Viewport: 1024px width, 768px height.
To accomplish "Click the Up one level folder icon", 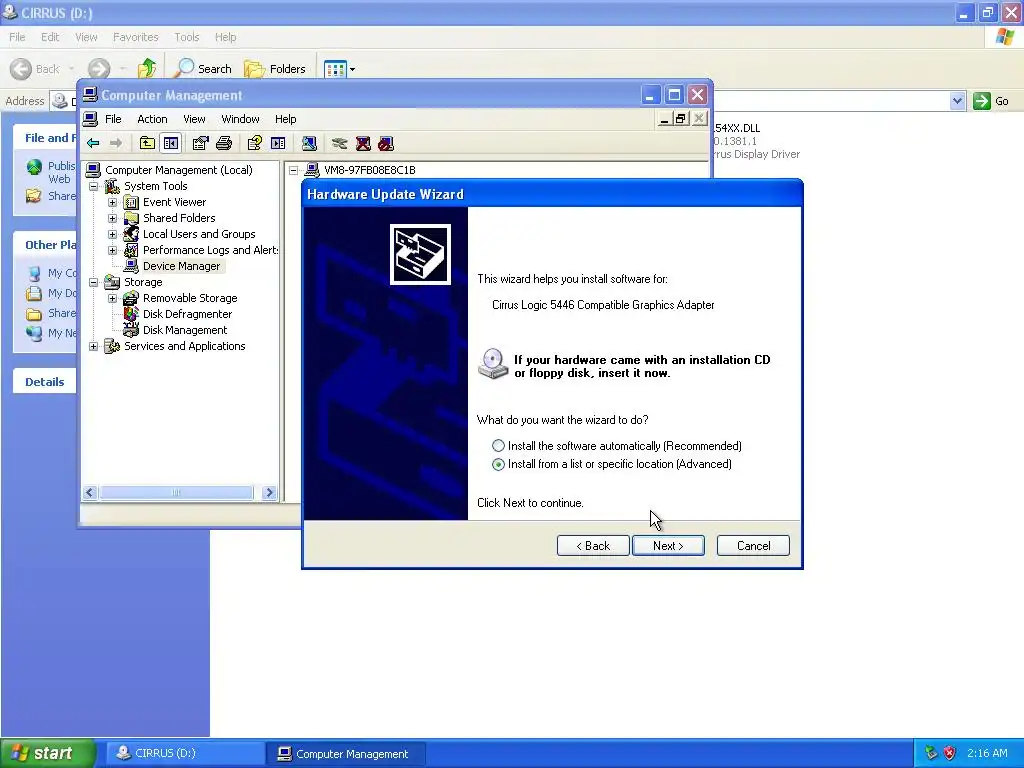I will point(147,144).
